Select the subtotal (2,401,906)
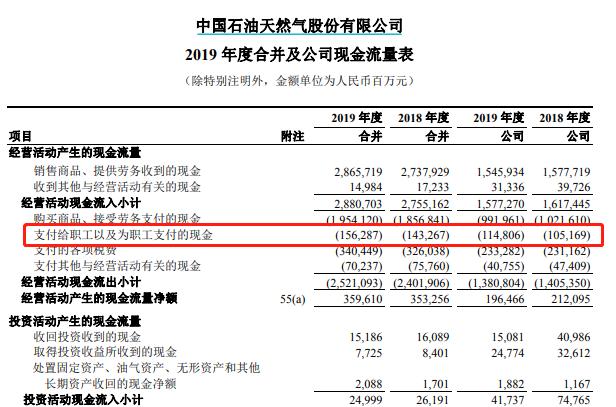The width and height of the screenshot is (616, 407). point(421,283)
